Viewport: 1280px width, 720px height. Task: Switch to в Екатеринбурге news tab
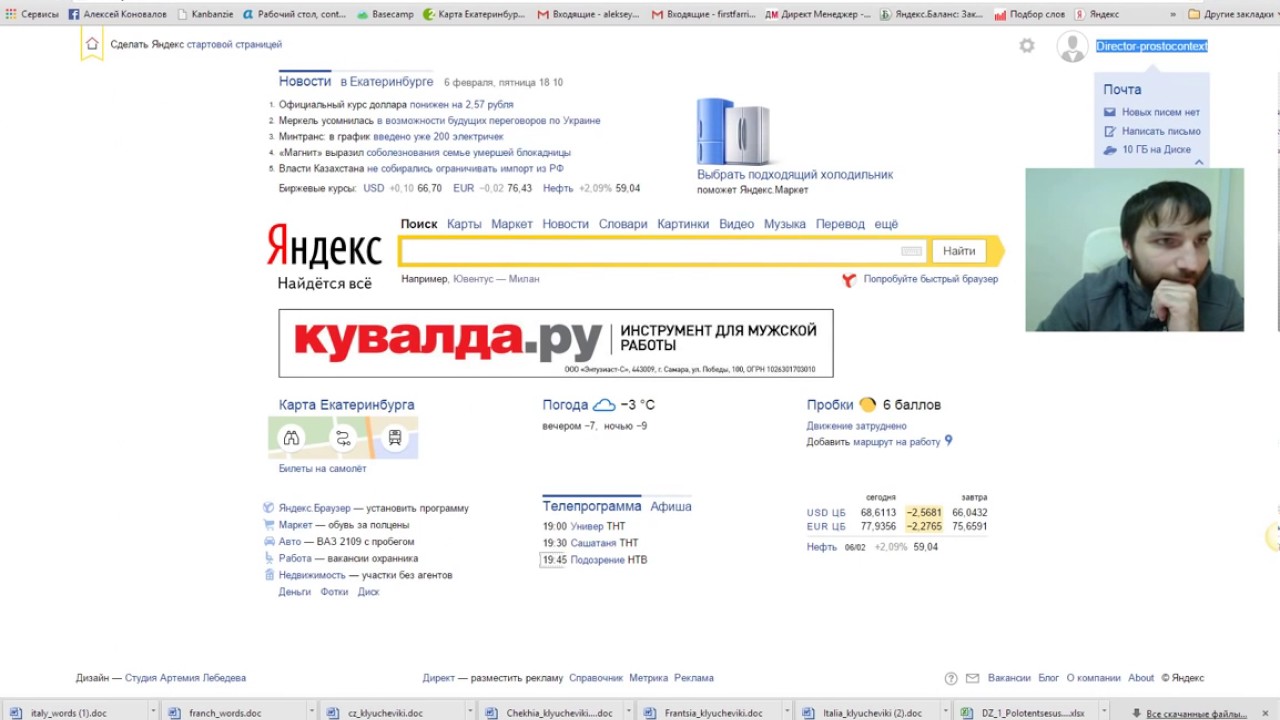pyautogui.click(x=387, y=81)
